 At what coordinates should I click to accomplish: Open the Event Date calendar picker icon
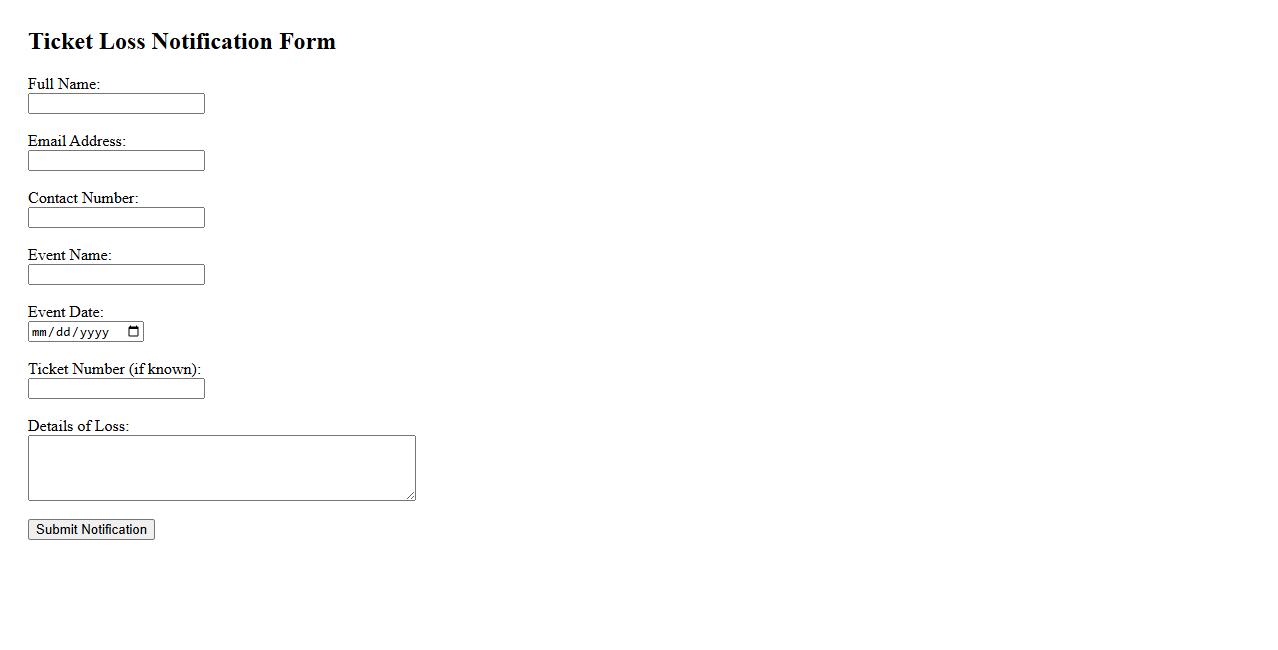click(x=134, y=332)
